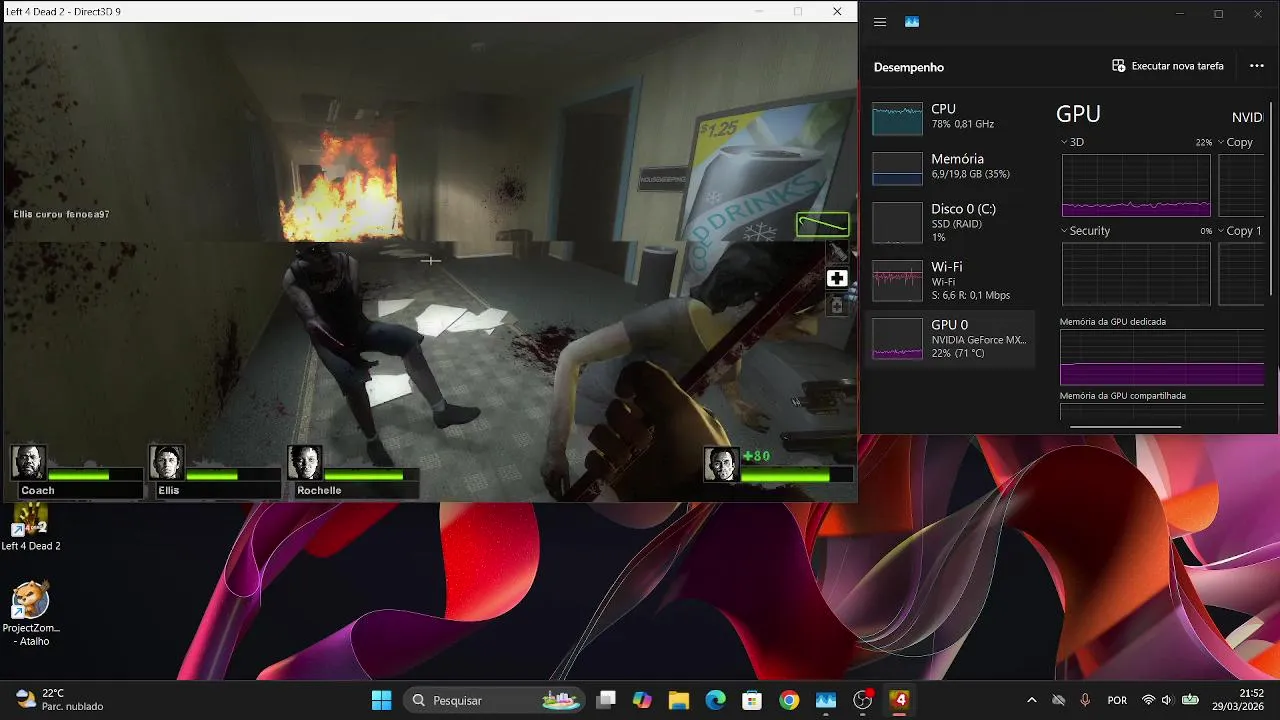The image size is (1280, 720).
Task: Select the Wi-Fi performance entry
Action: (952, 280)
